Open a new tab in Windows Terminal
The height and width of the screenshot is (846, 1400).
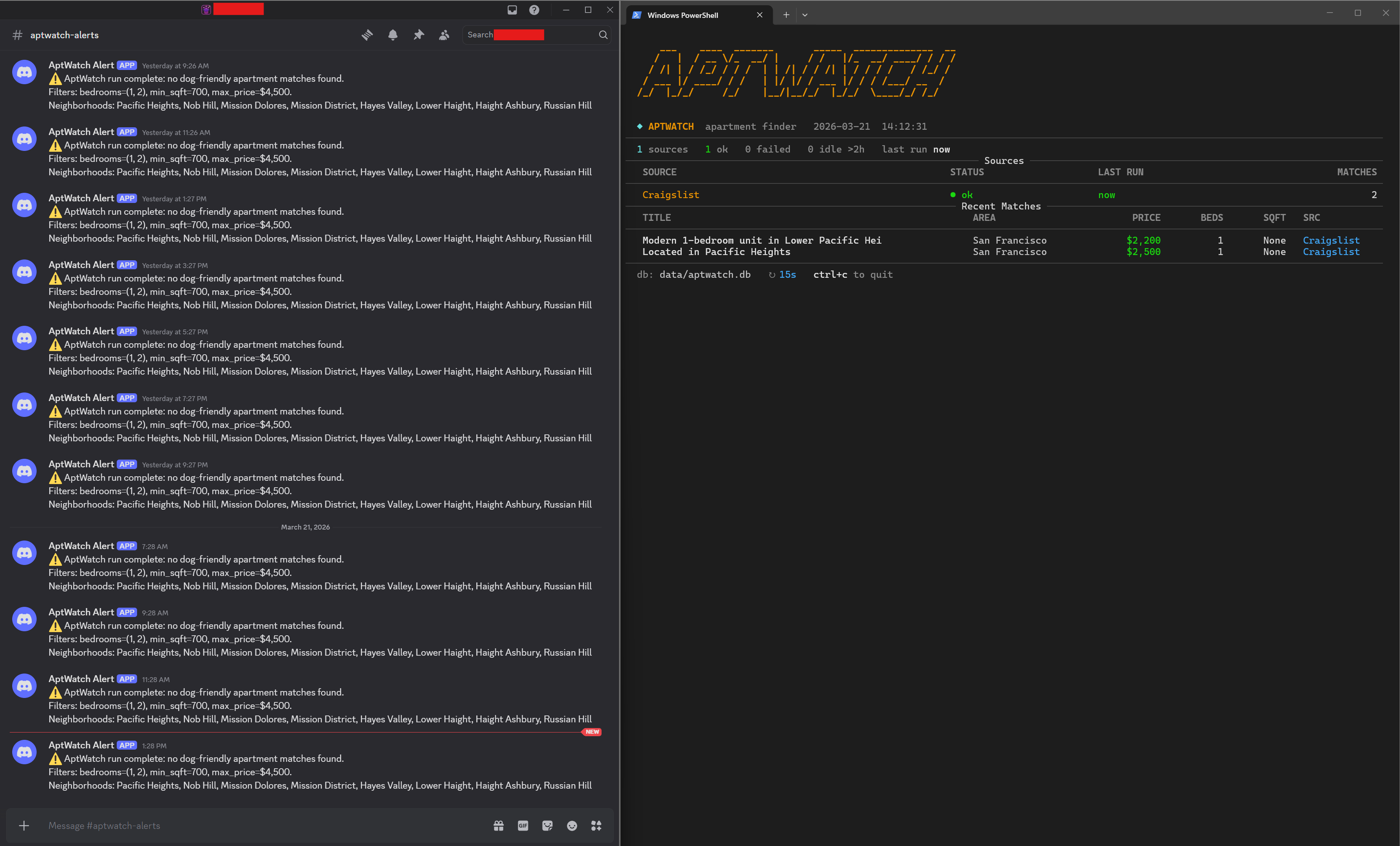(x=786, y=15)
